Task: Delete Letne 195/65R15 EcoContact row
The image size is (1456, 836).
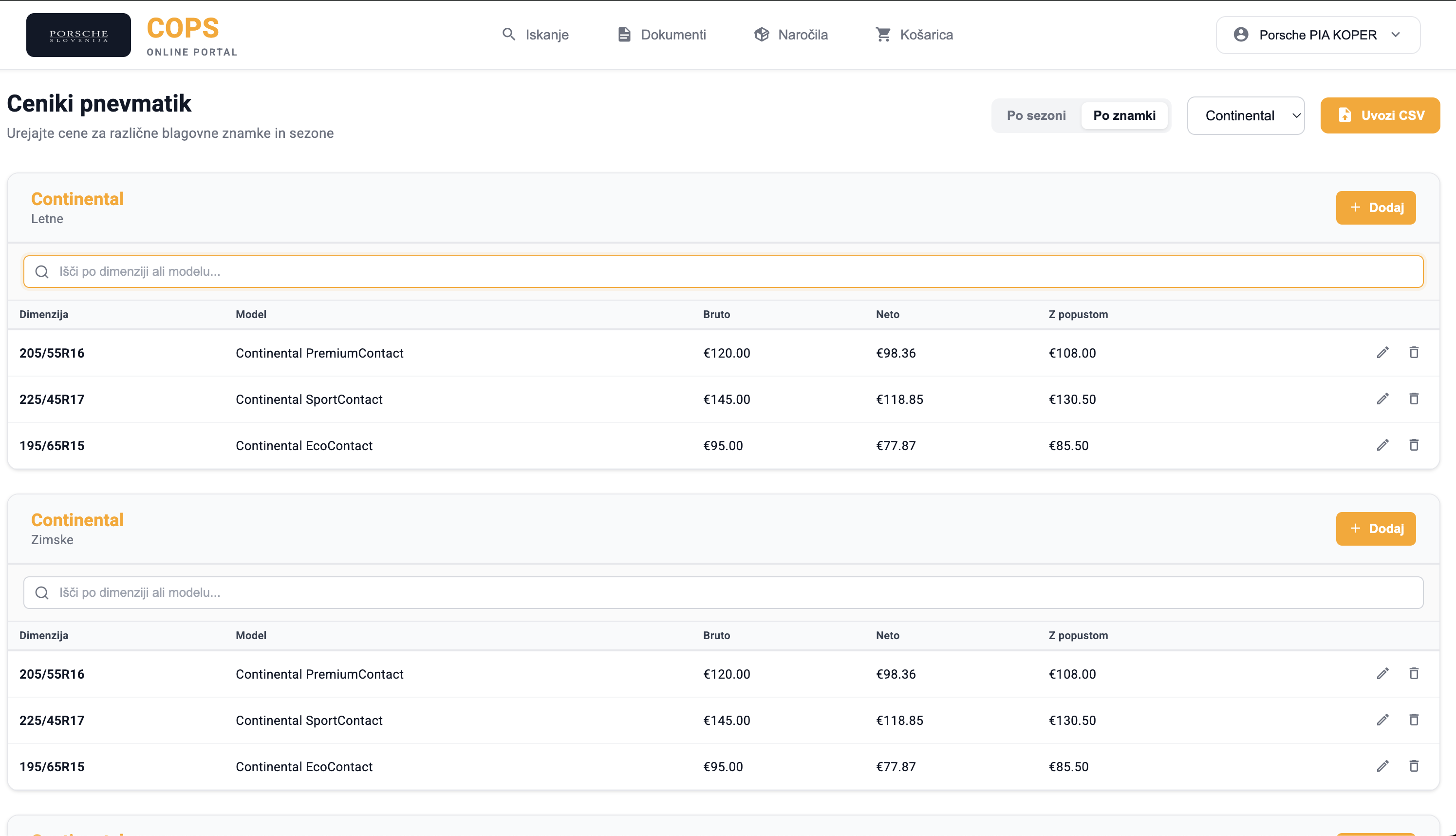Action: (x=1414, y=445)
